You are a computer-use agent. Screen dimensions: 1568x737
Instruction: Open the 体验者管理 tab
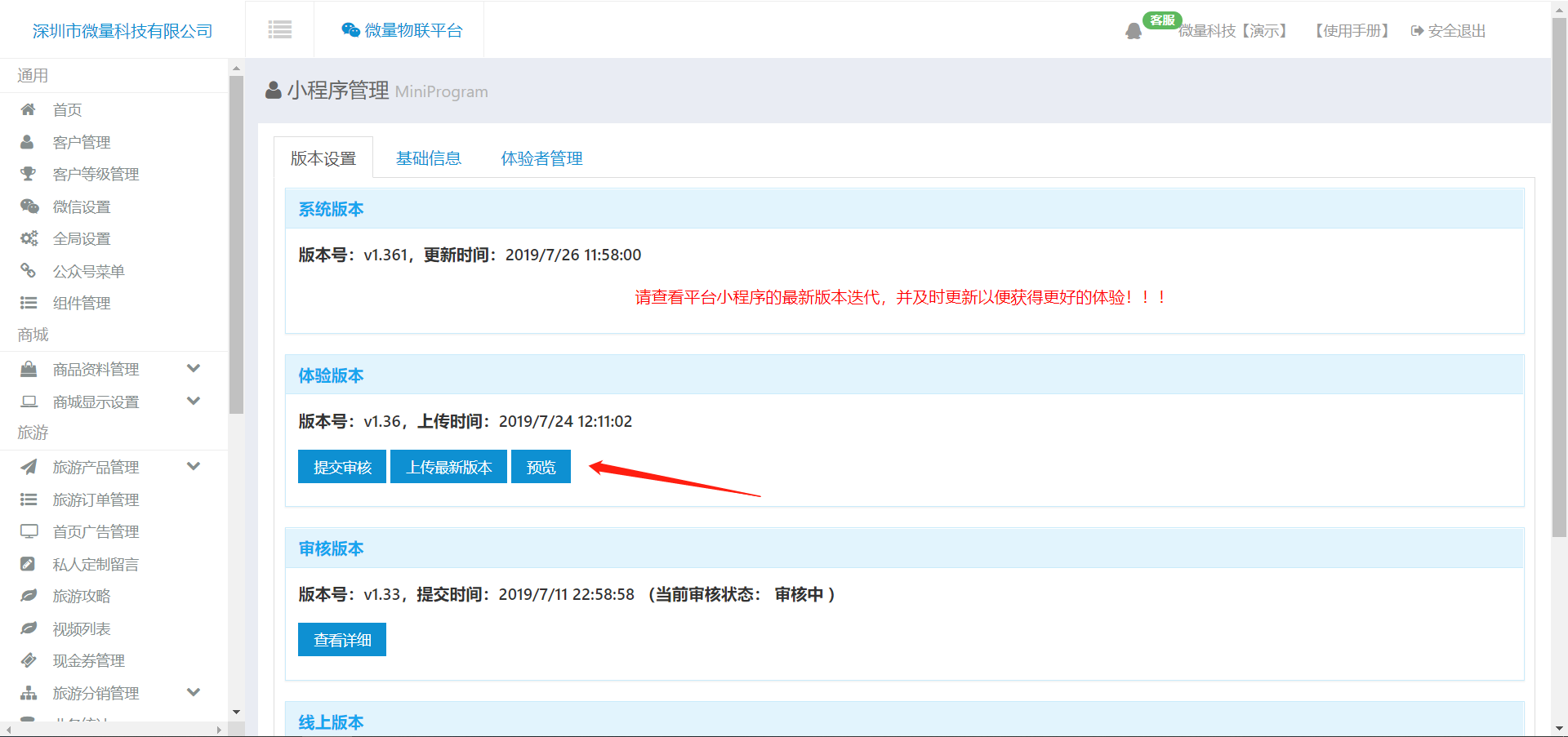(x=541, y=158)
